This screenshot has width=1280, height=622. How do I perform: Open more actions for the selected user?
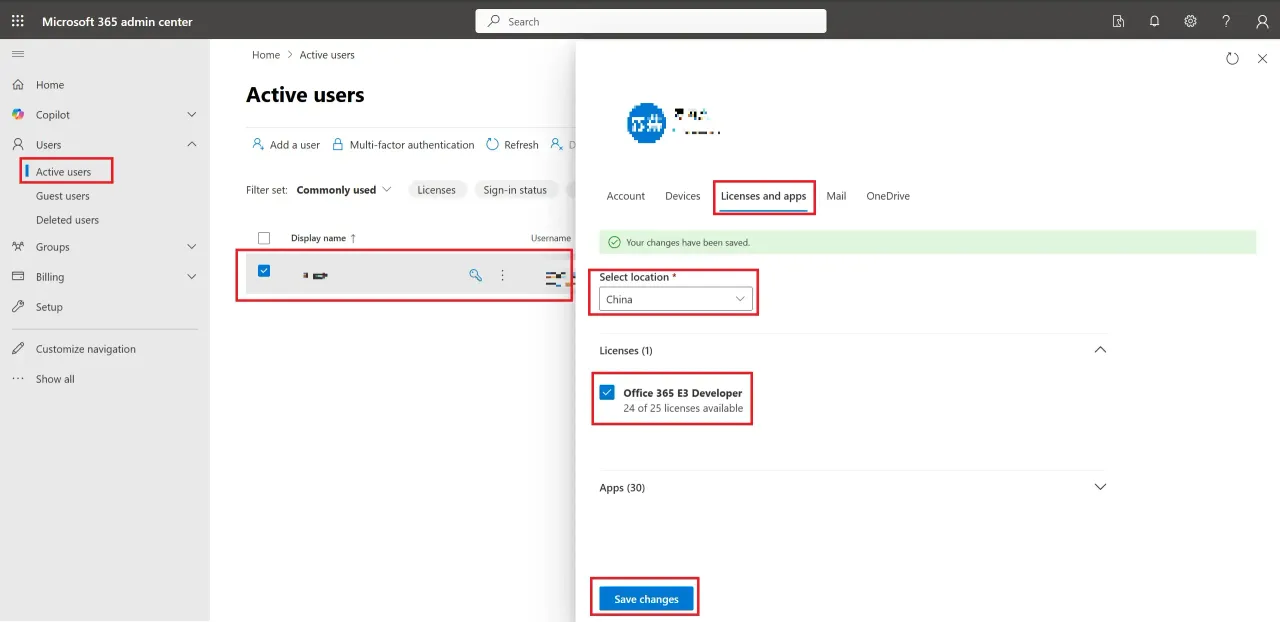tap(503, 275)
